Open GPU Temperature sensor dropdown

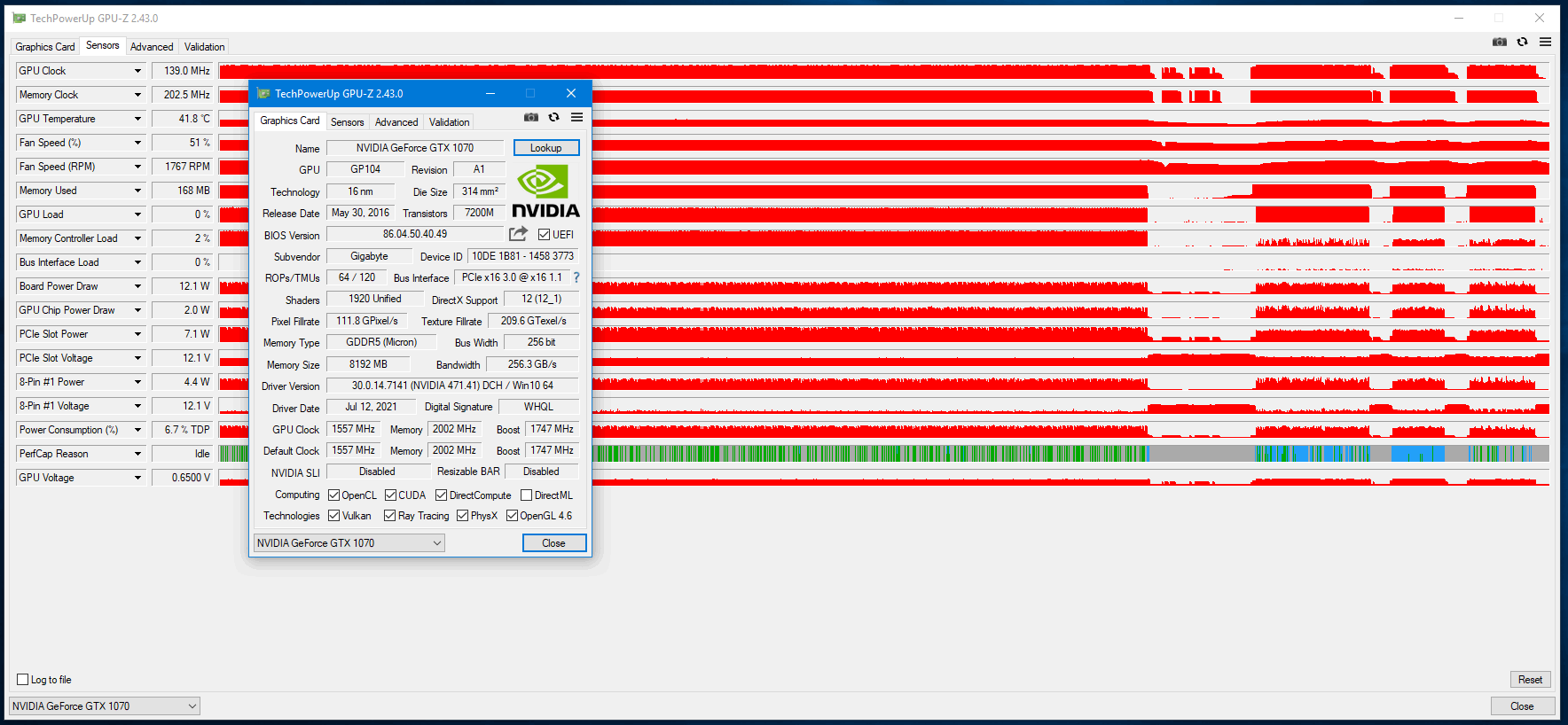137,119
